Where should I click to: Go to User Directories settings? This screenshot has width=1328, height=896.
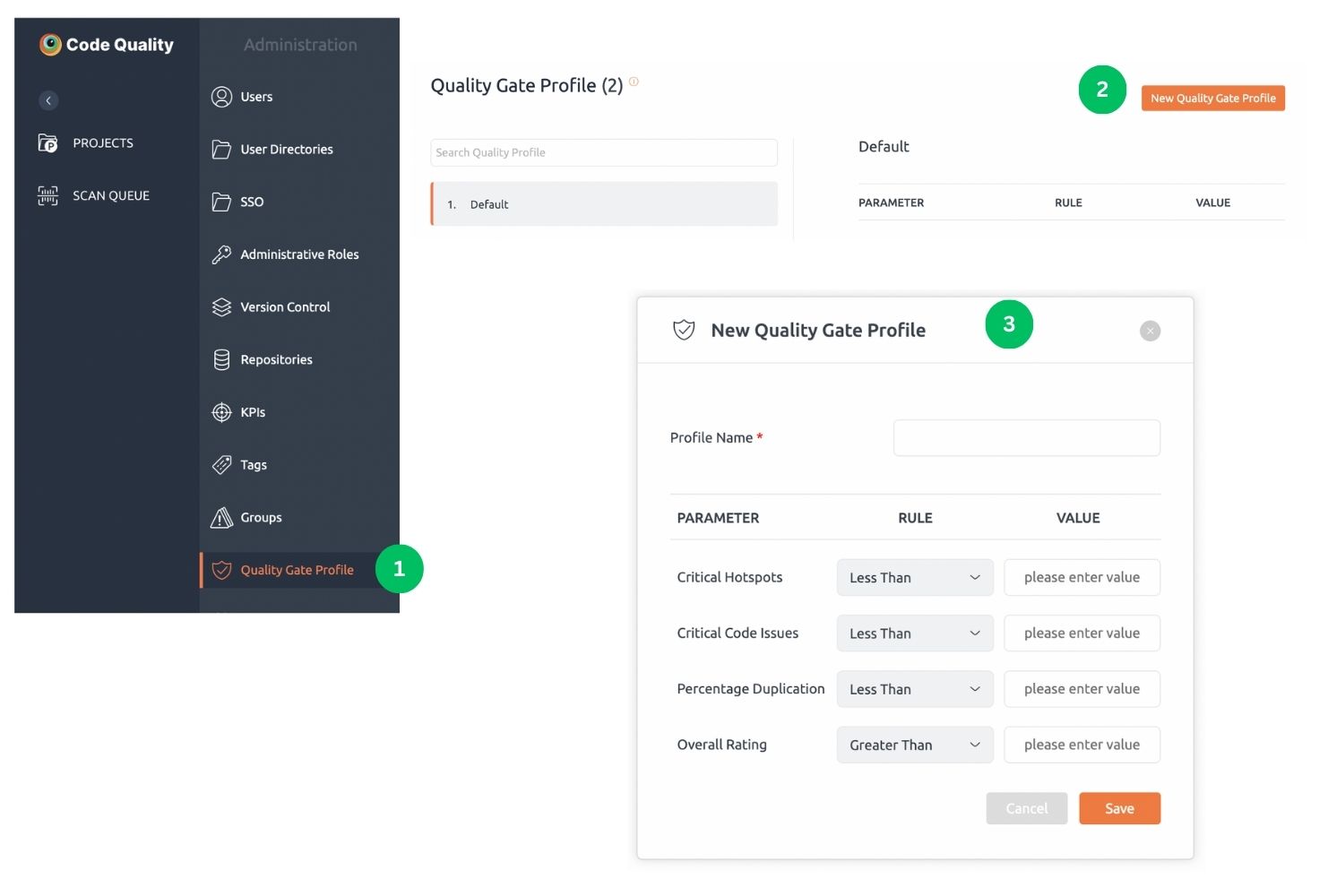287,150
